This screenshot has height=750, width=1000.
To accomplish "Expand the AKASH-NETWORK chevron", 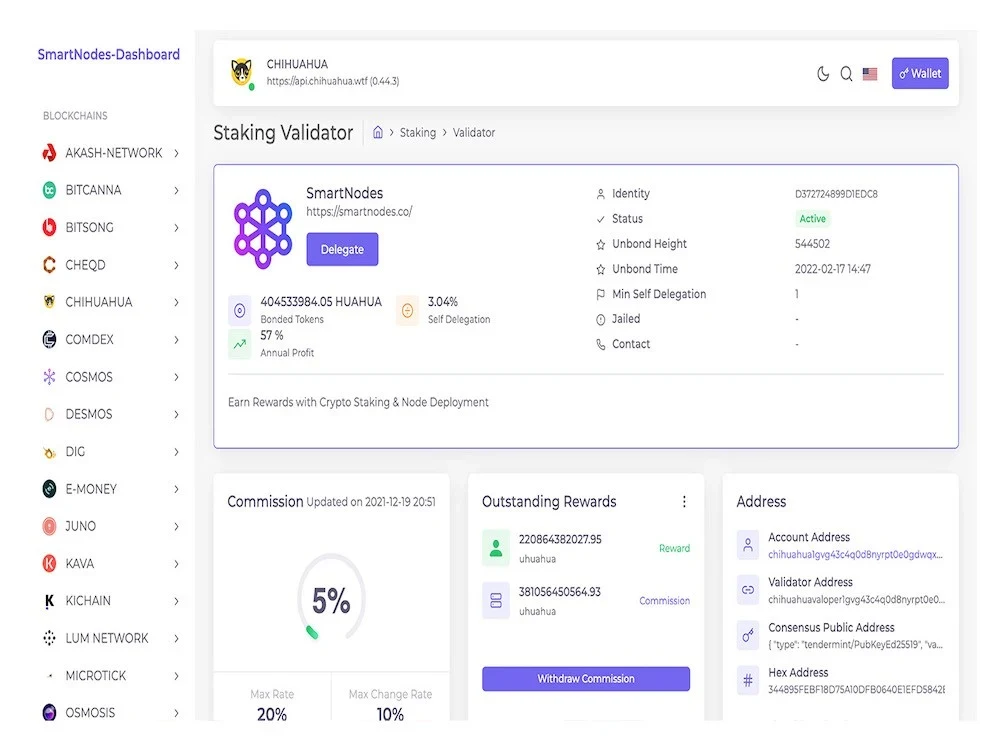I will (x=177, y=153).
